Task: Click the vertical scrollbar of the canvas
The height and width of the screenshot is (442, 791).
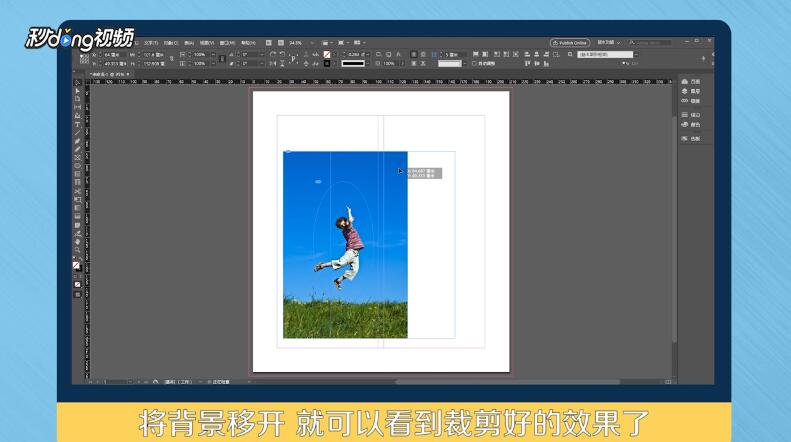Action: click(x=674, y=230)
